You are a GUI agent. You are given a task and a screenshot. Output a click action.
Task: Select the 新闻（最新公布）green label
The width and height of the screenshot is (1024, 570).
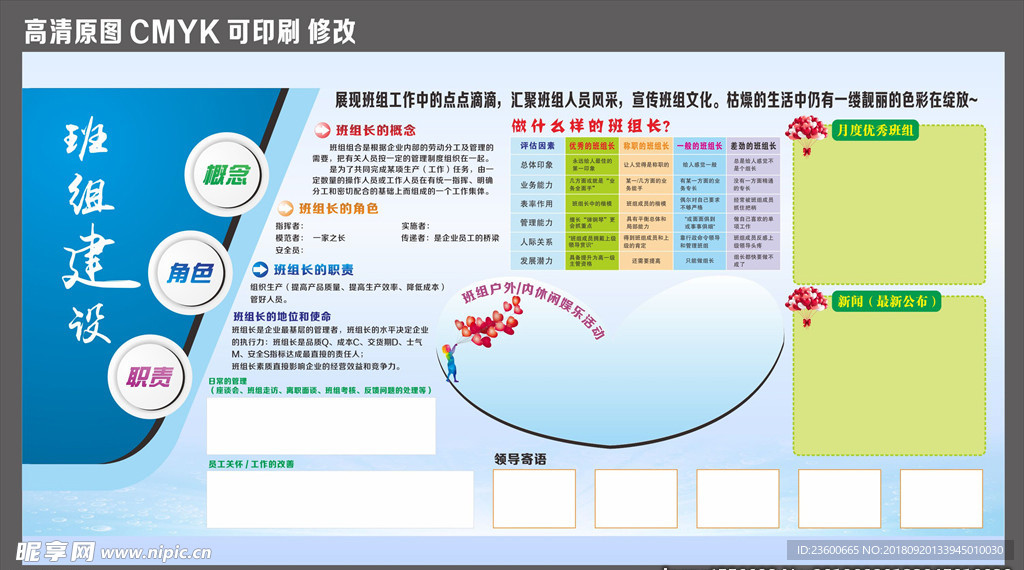tap(887, 301)
